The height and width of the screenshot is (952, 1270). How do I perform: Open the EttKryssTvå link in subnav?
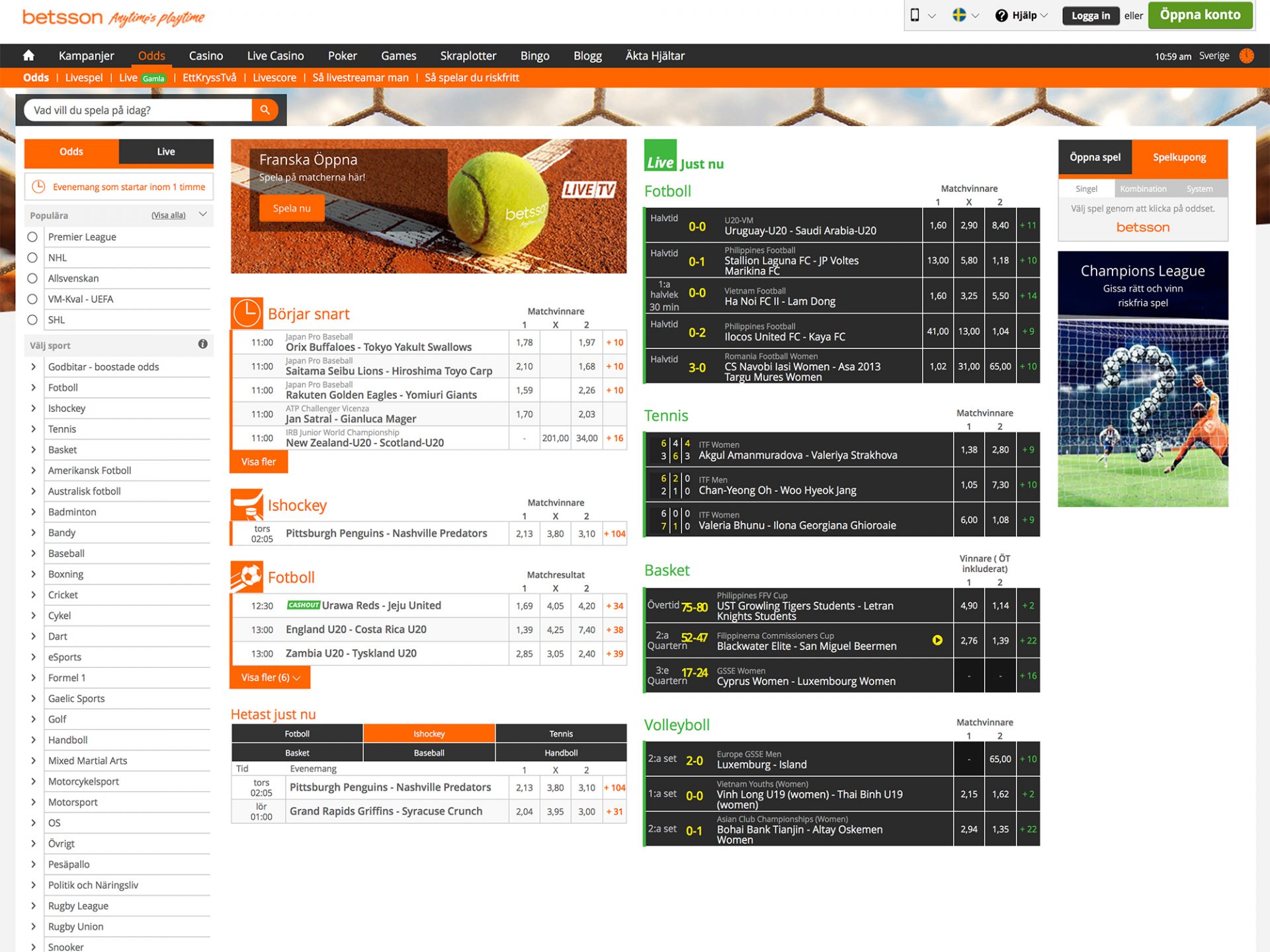click(209, 77)
